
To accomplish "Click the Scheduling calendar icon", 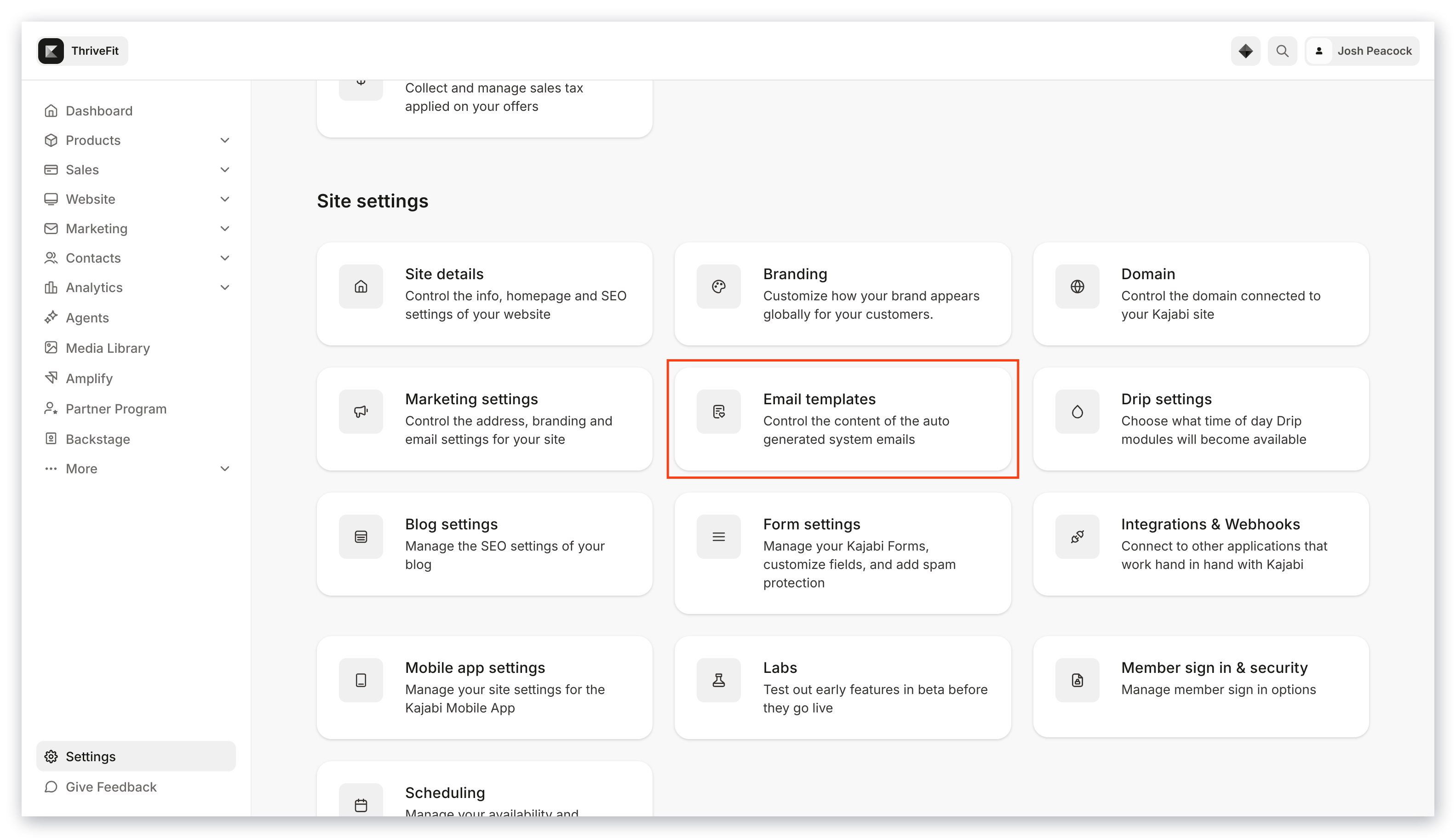I will click(x=360, y=804).
